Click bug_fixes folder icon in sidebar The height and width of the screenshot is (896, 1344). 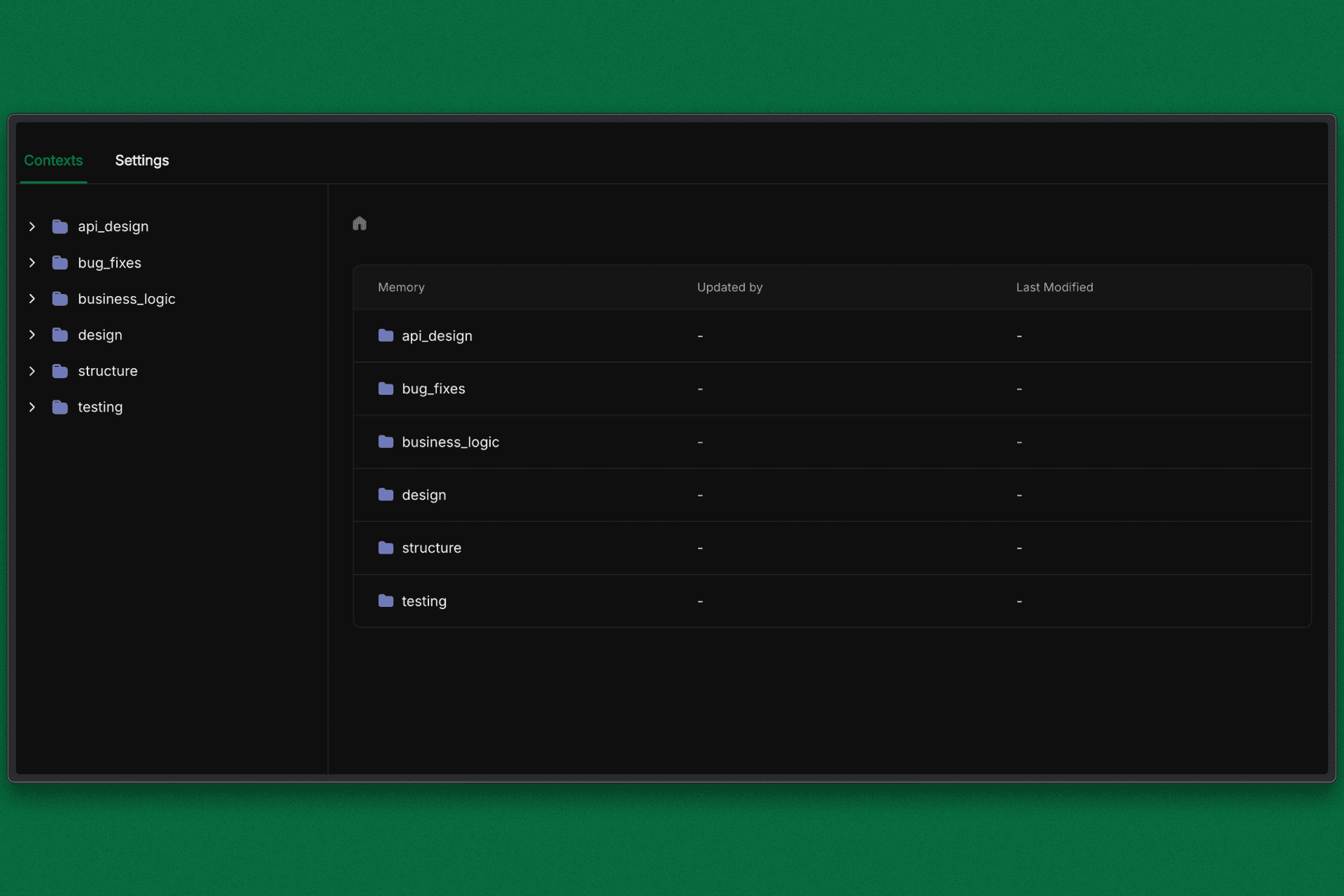[x=60, y=263]
